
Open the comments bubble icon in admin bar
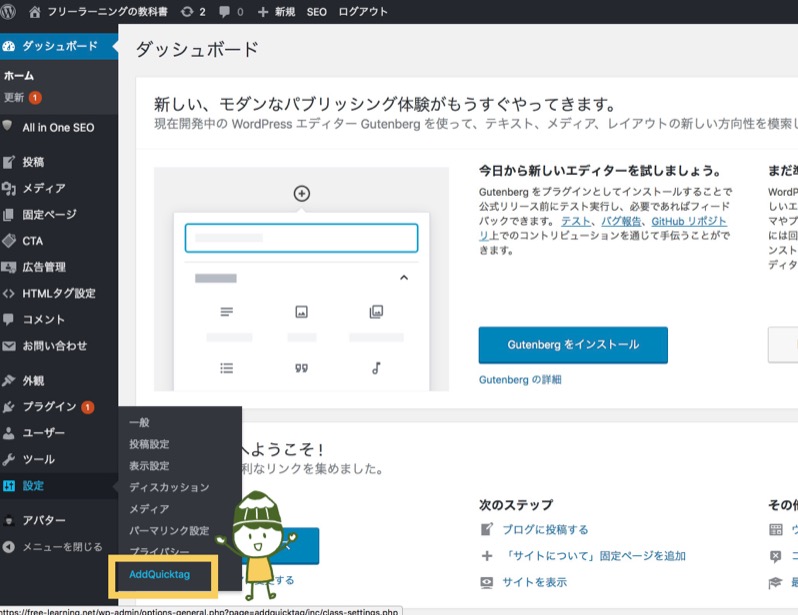coord(224,12)
